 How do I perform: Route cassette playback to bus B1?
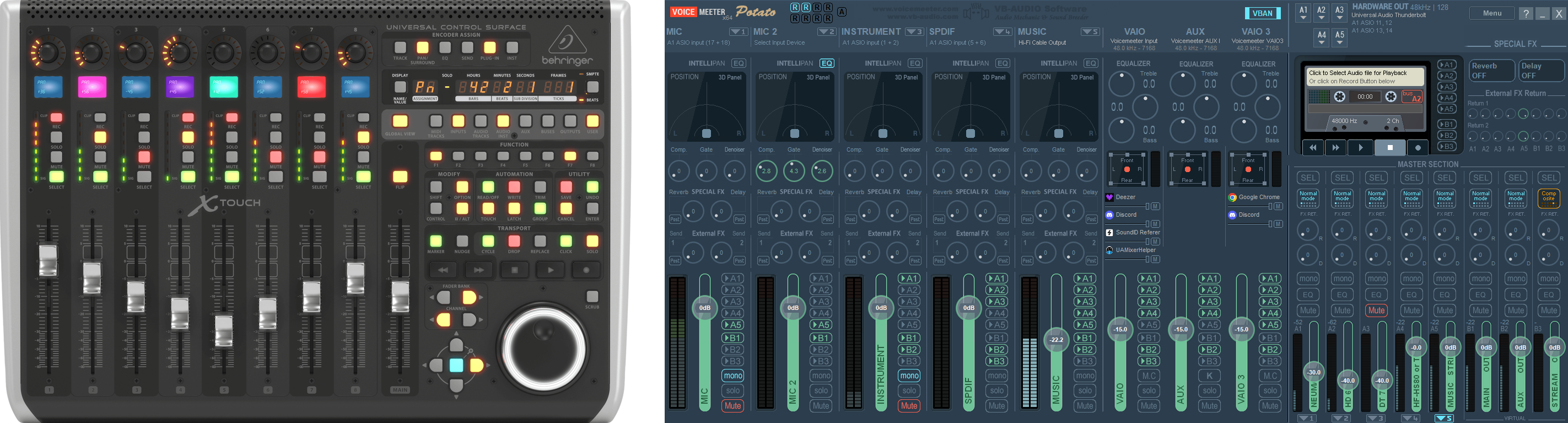(1447, 124)
